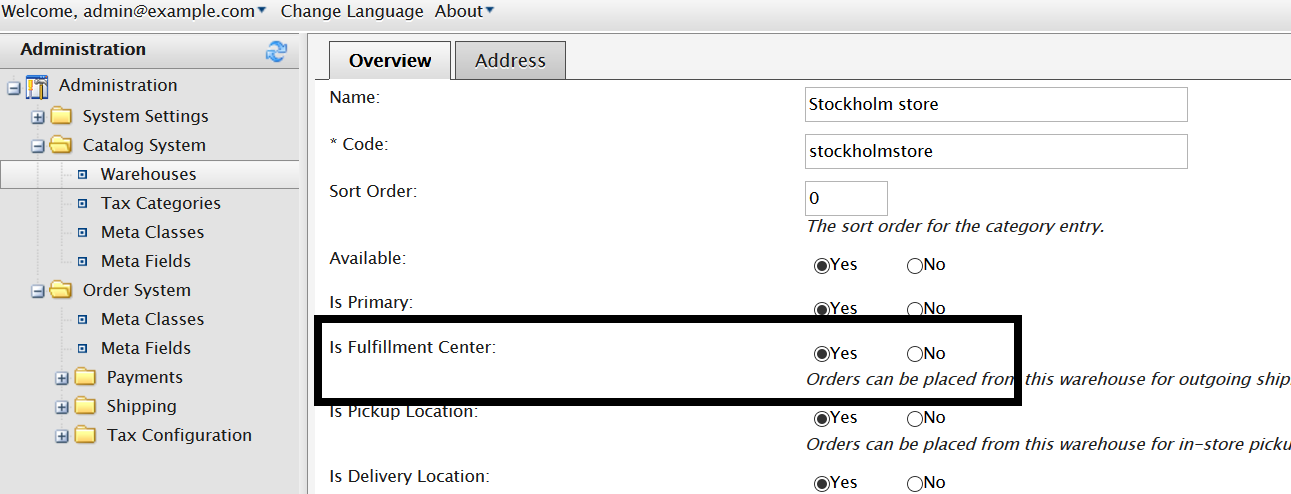The width and height of the screenshot is (1291, 494).
Task: Expand the Shipping tree node
Action: (62, 407)
